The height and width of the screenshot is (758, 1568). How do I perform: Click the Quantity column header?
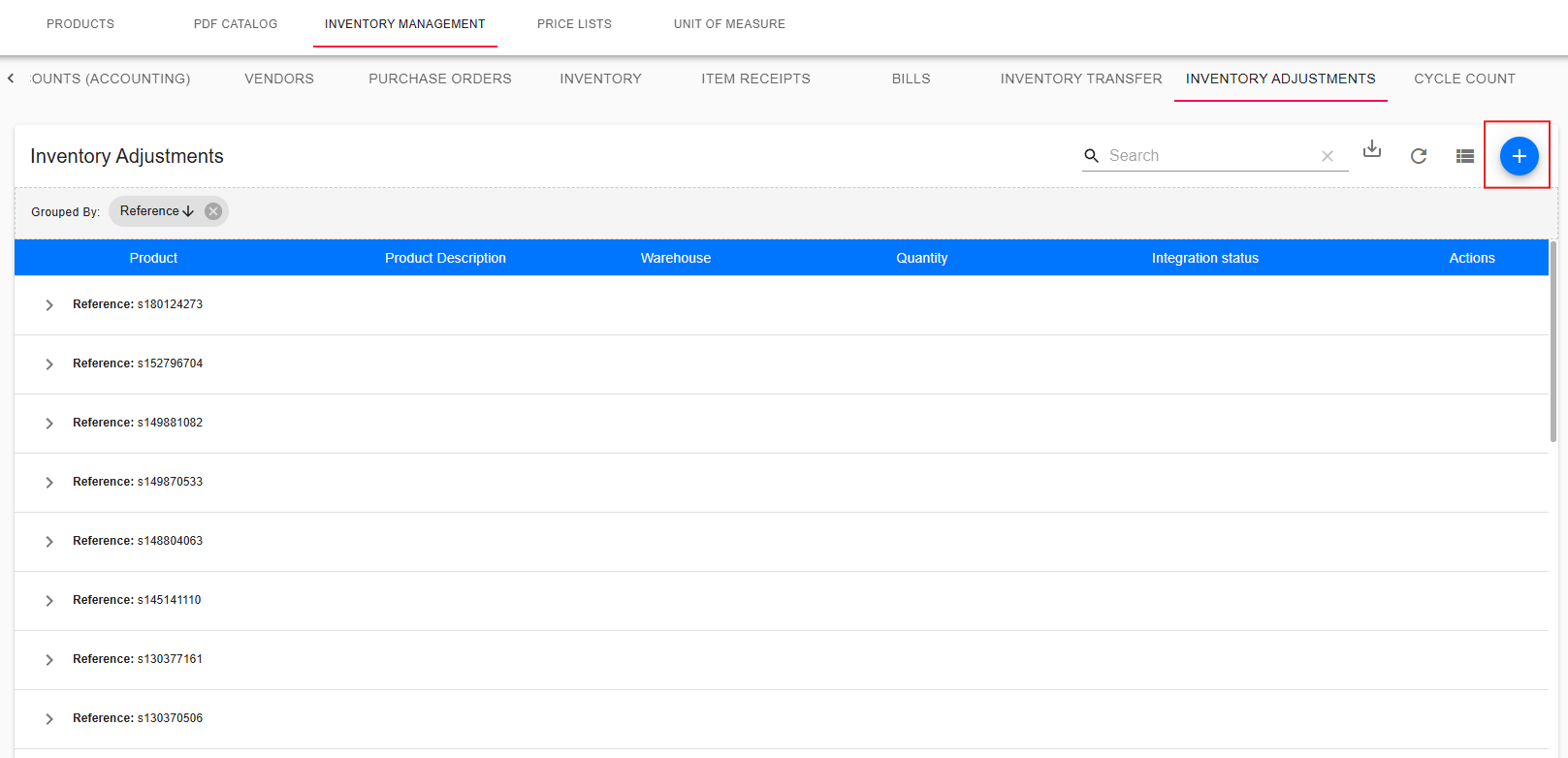tap(921, 258)
